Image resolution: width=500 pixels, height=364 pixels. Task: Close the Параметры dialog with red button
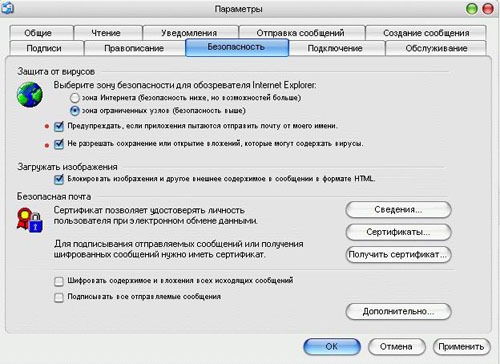tap(488, 9)
